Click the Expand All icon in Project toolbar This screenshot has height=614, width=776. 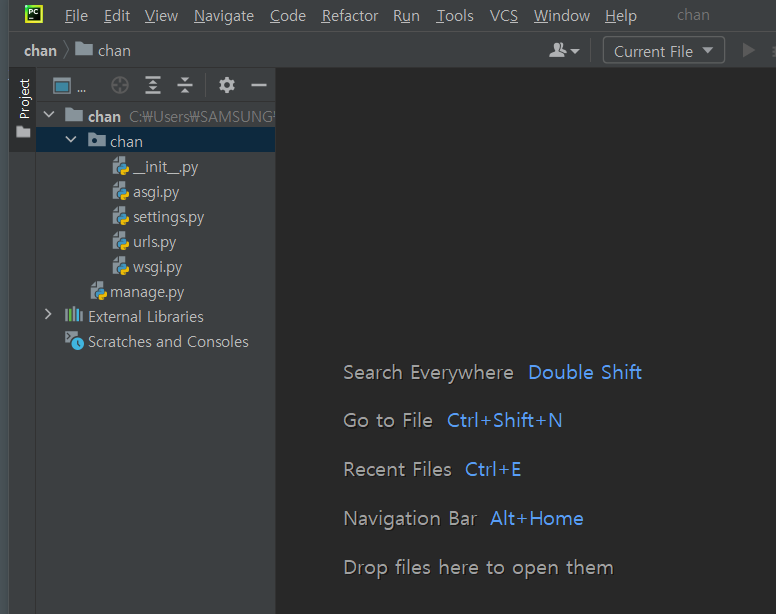tap(152, 85)
